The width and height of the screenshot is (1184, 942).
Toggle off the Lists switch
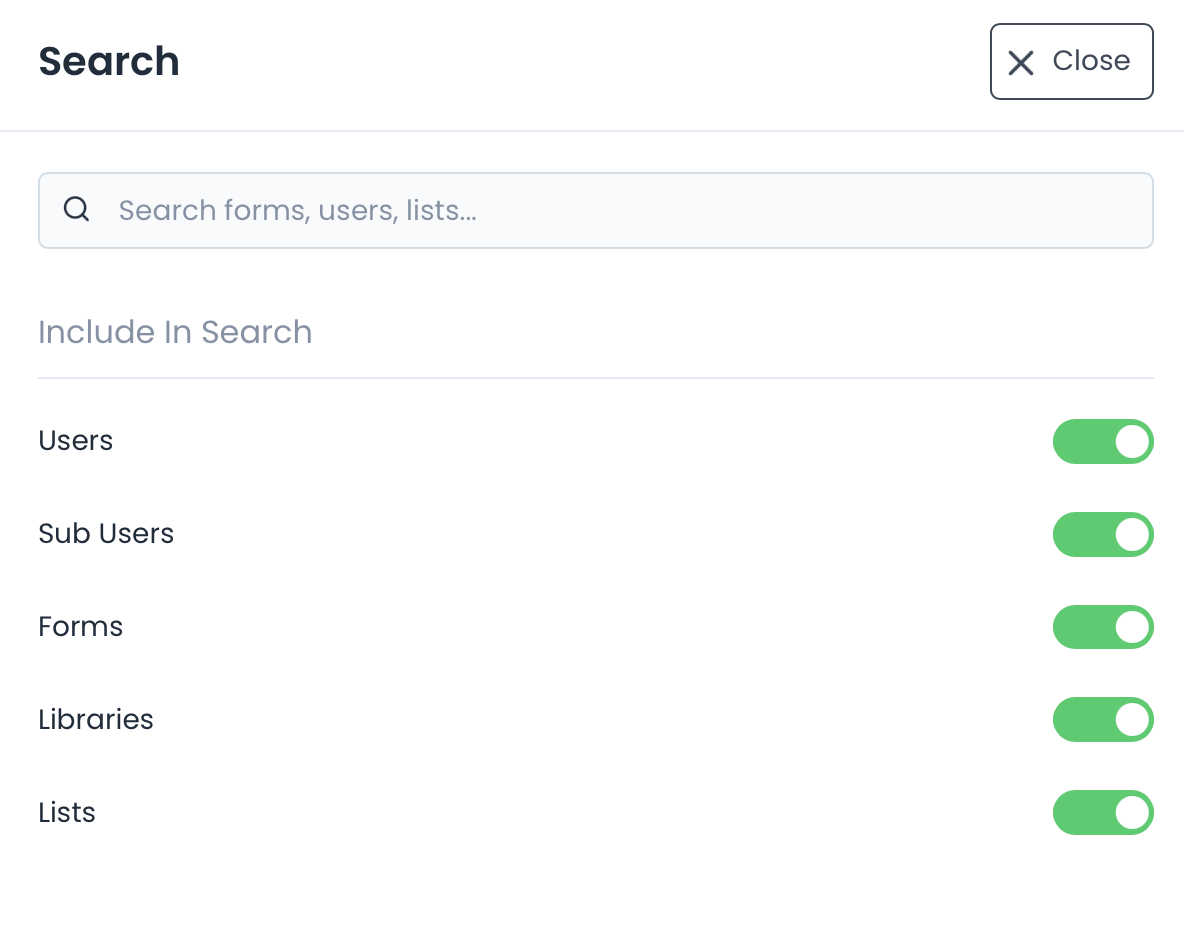(x=1102, y=813)
